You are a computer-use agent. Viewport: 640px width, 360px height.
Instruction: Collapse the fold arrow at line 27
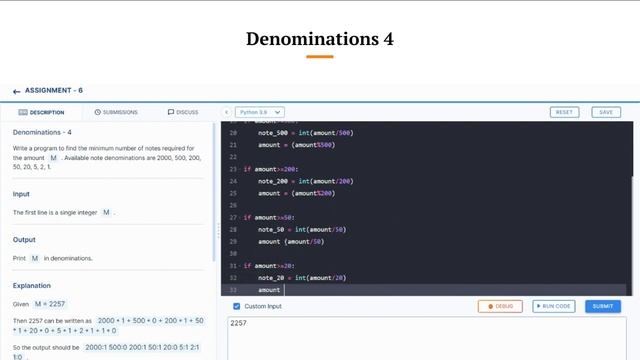point(239,218)
